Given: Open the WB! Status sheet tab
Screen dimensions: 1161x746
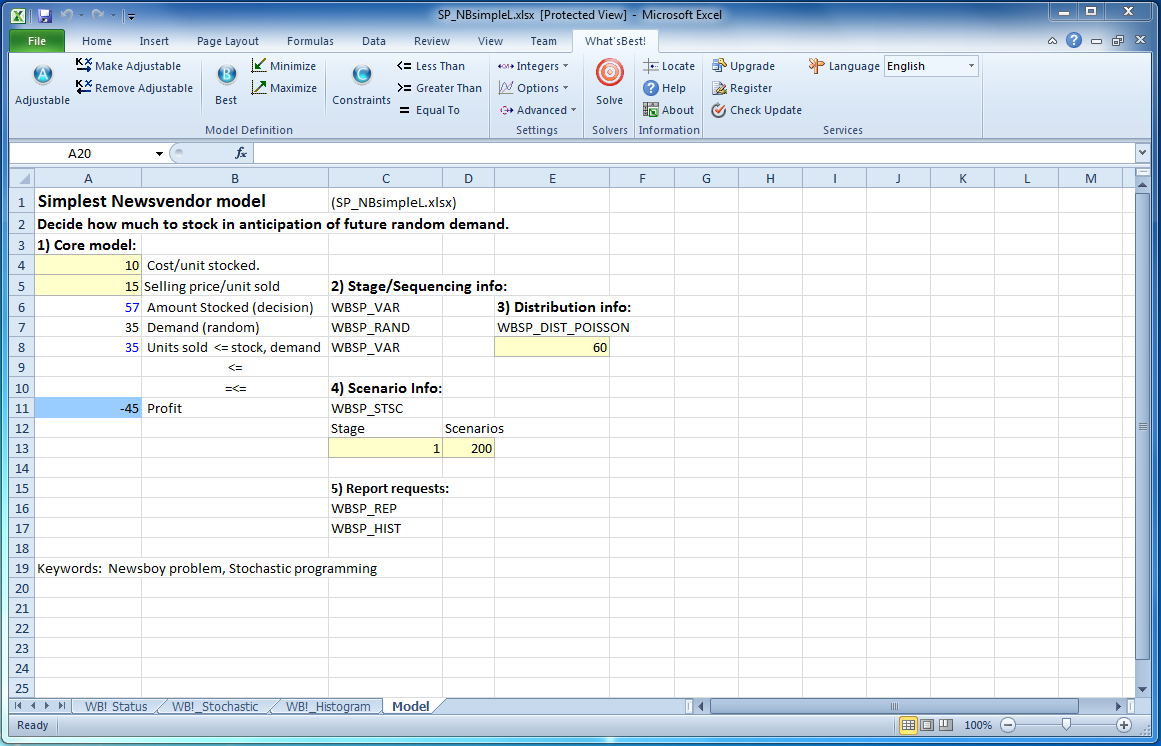Looking at the screenshot, I should 116,707.
